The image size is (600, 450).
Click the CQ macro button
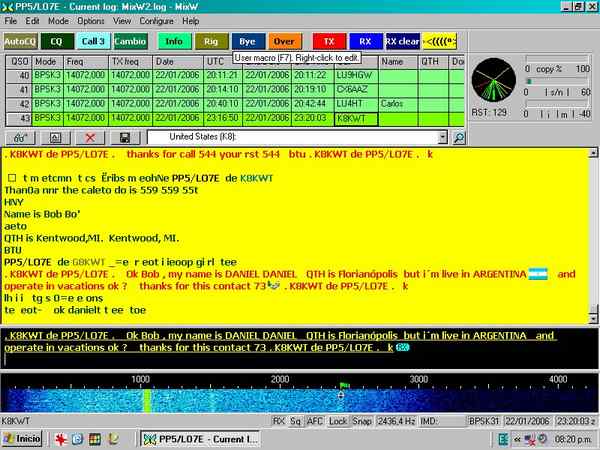[x=56, y=41]
